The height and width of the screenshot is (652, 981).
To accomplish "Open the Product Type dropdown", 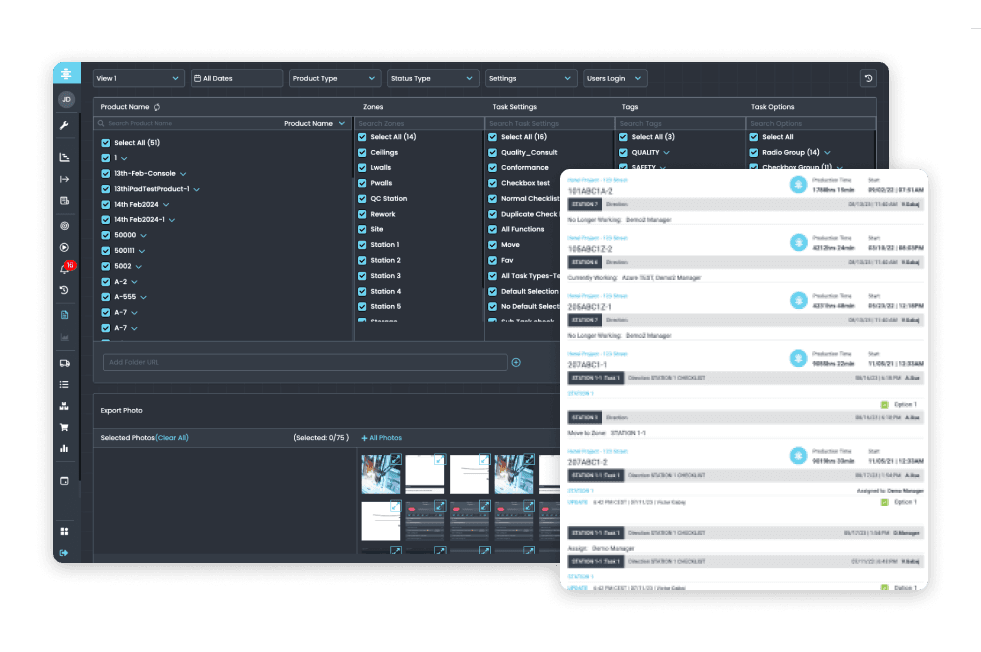I will coord(334,77).
